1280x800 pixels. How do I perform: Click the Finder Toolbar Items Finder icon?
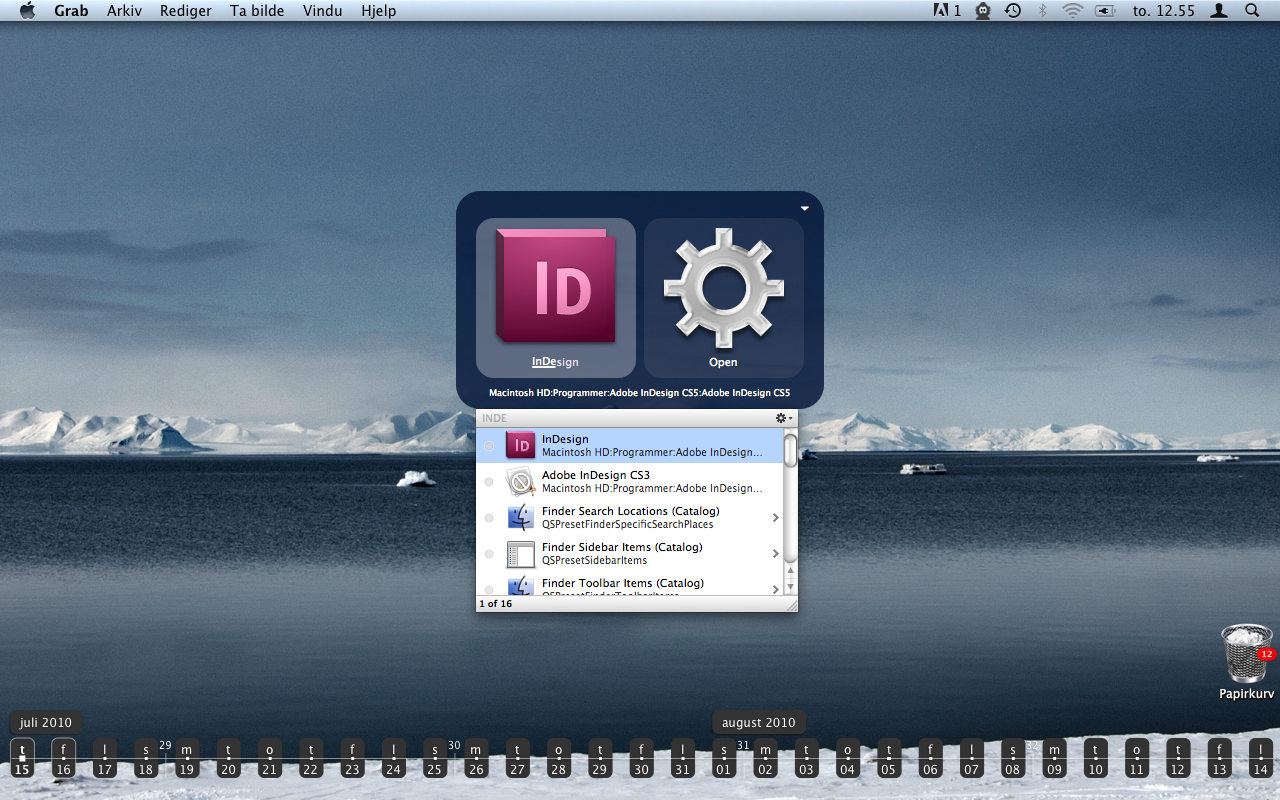coord(520,586)
